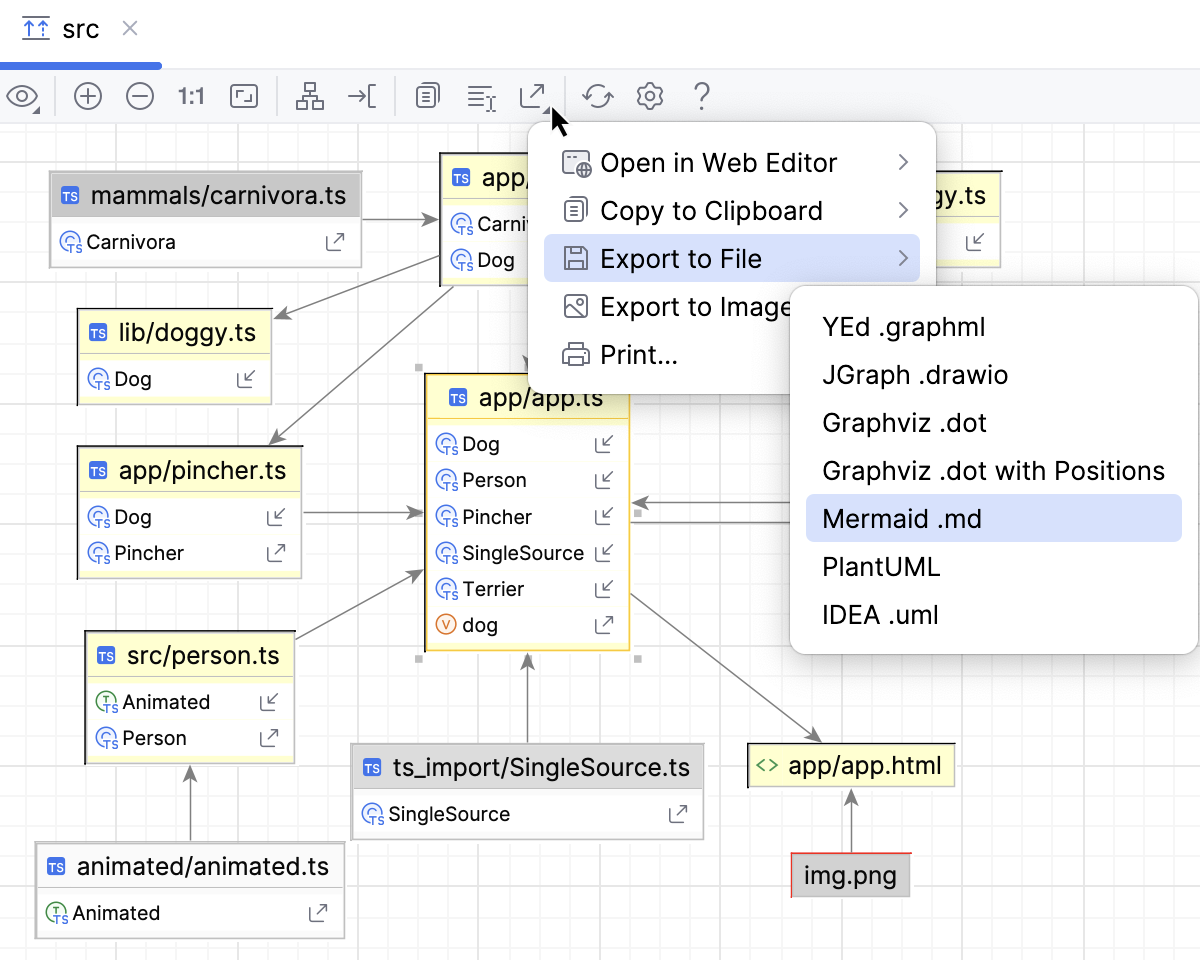
Task: Choose Copy to Clipboard menu item
Action: pos(732,211)
